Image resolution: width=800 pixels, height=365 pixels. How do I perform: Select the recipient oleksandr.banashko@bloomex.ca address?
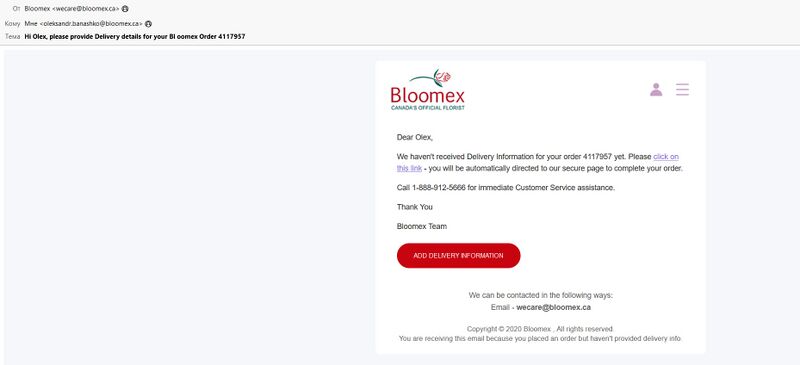coord(91,23)
